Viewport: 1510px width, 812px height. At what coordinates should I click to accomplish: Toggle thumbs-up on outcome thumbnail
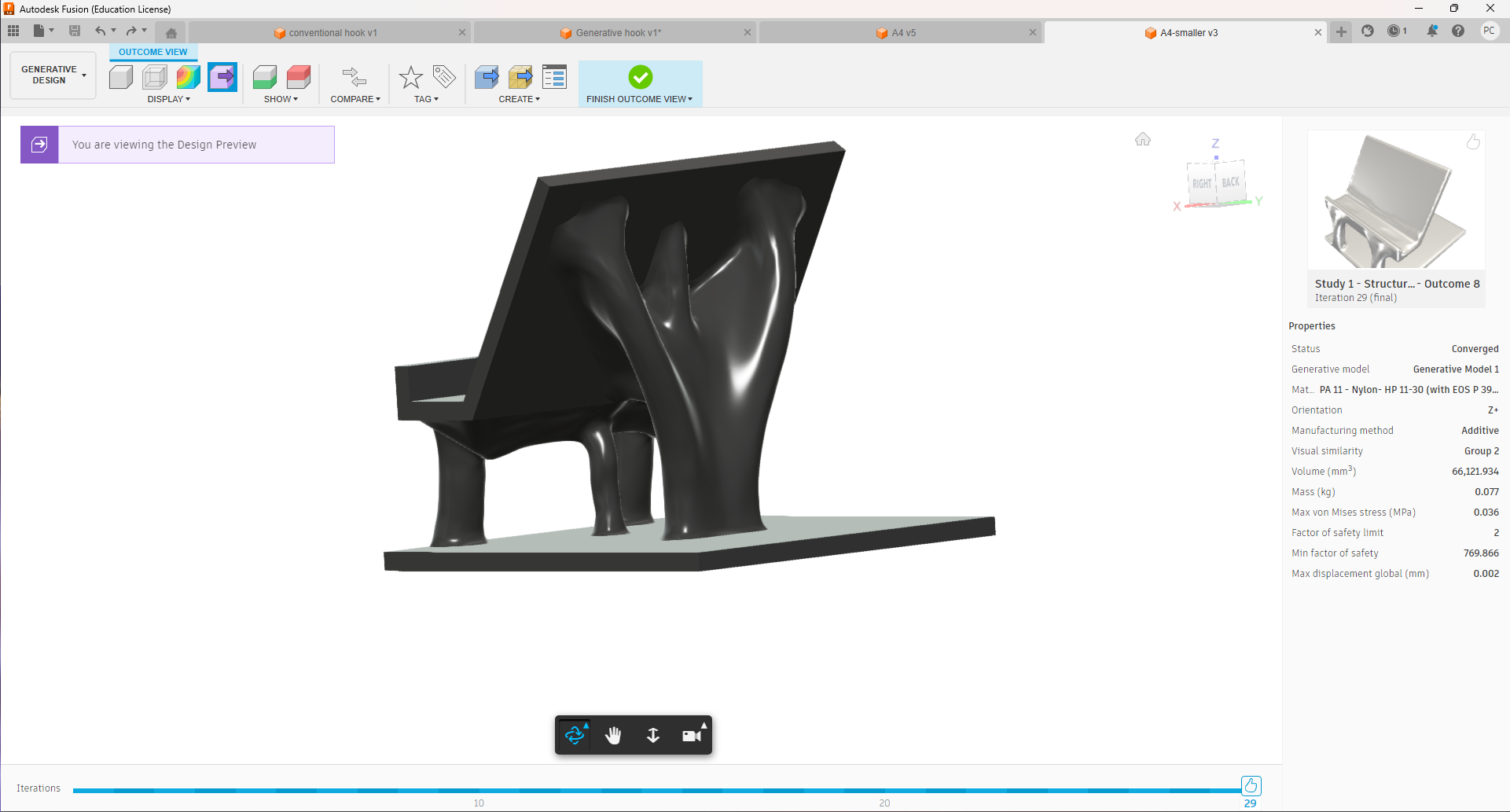point(1473,141)
